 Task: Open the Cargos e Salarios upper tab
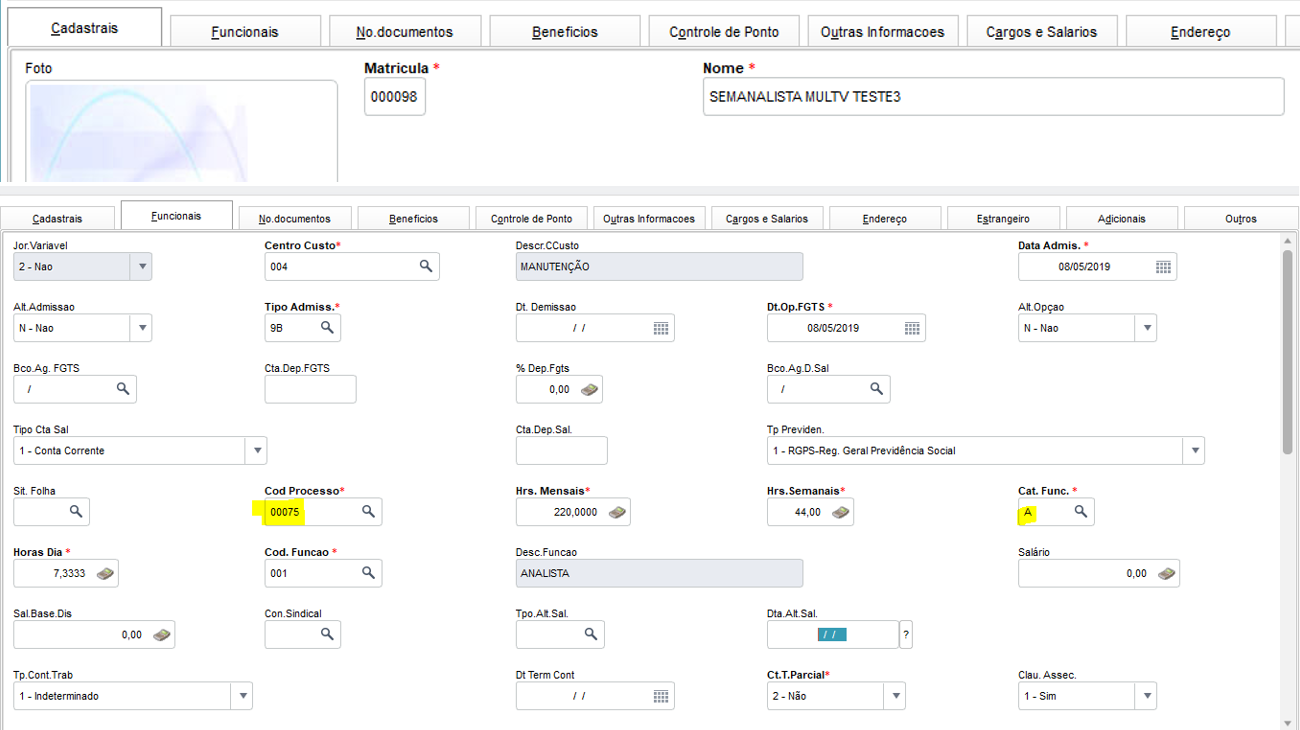pos(1041,32)
